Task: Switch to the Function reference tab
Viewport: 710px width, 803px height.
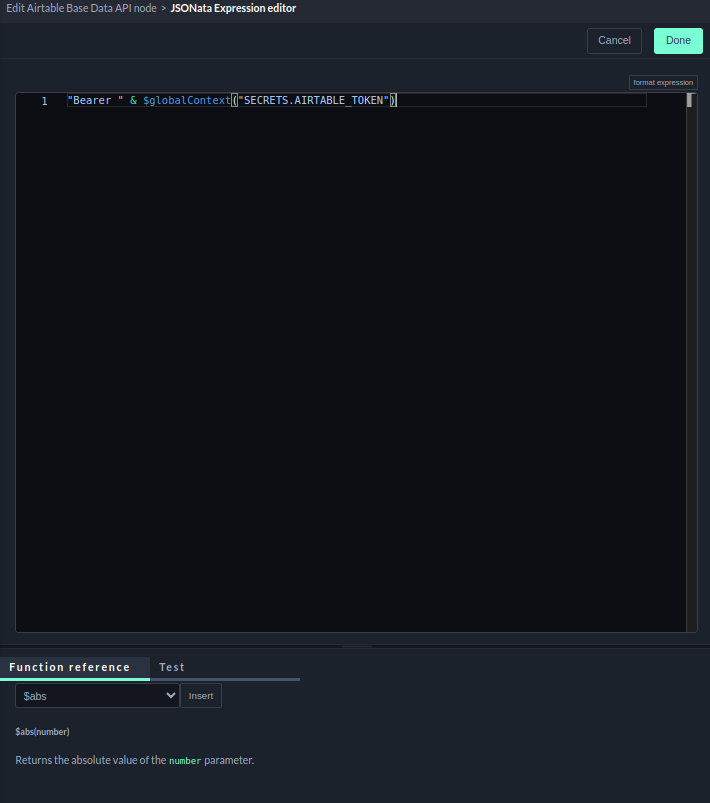Action: tap(70, 667)
